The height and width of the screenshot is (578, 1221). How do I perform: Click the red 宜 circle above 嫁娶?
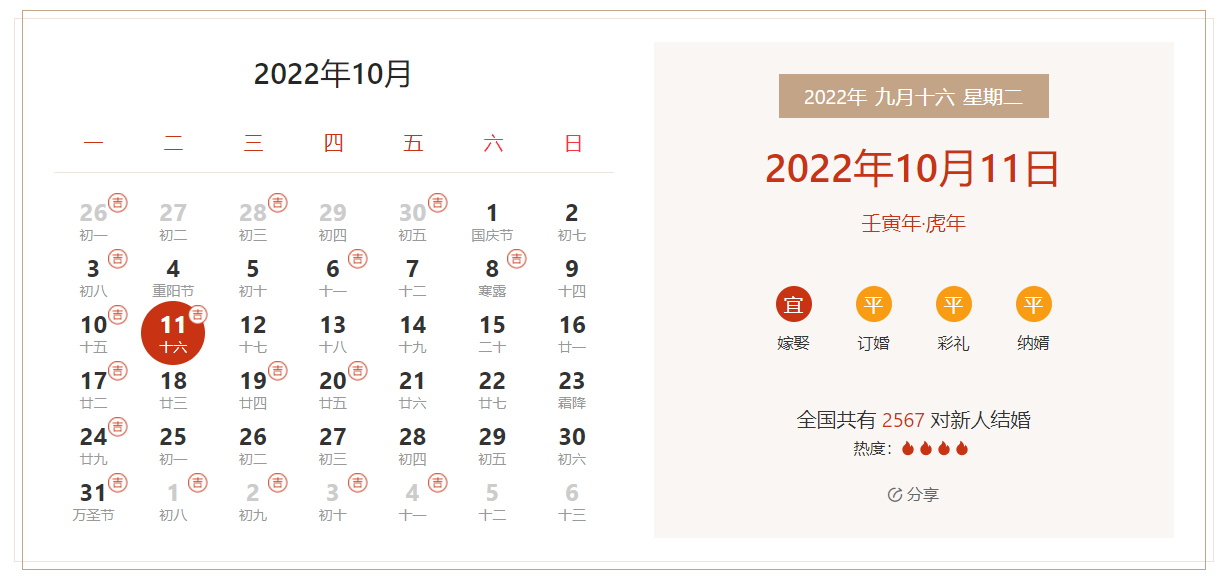(794, 305)
